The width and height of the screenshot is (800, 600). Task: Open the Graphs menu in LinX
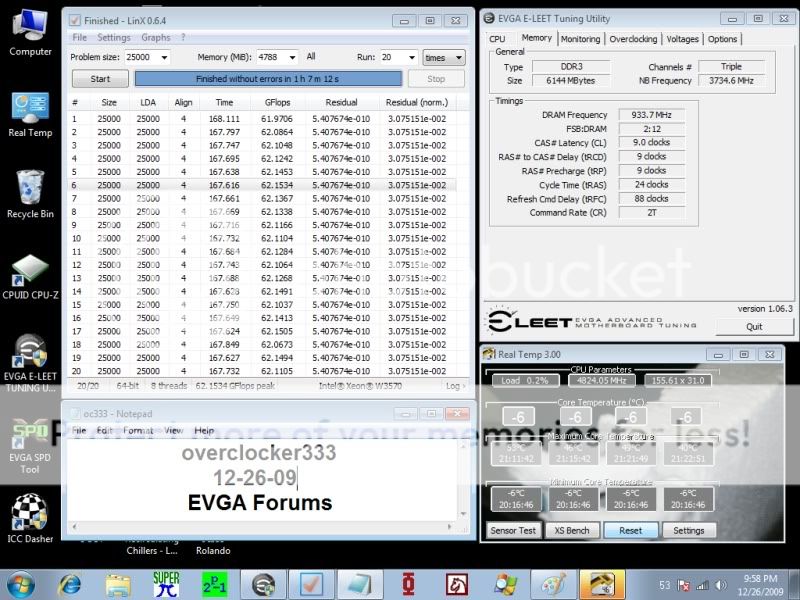coord(155,38)
